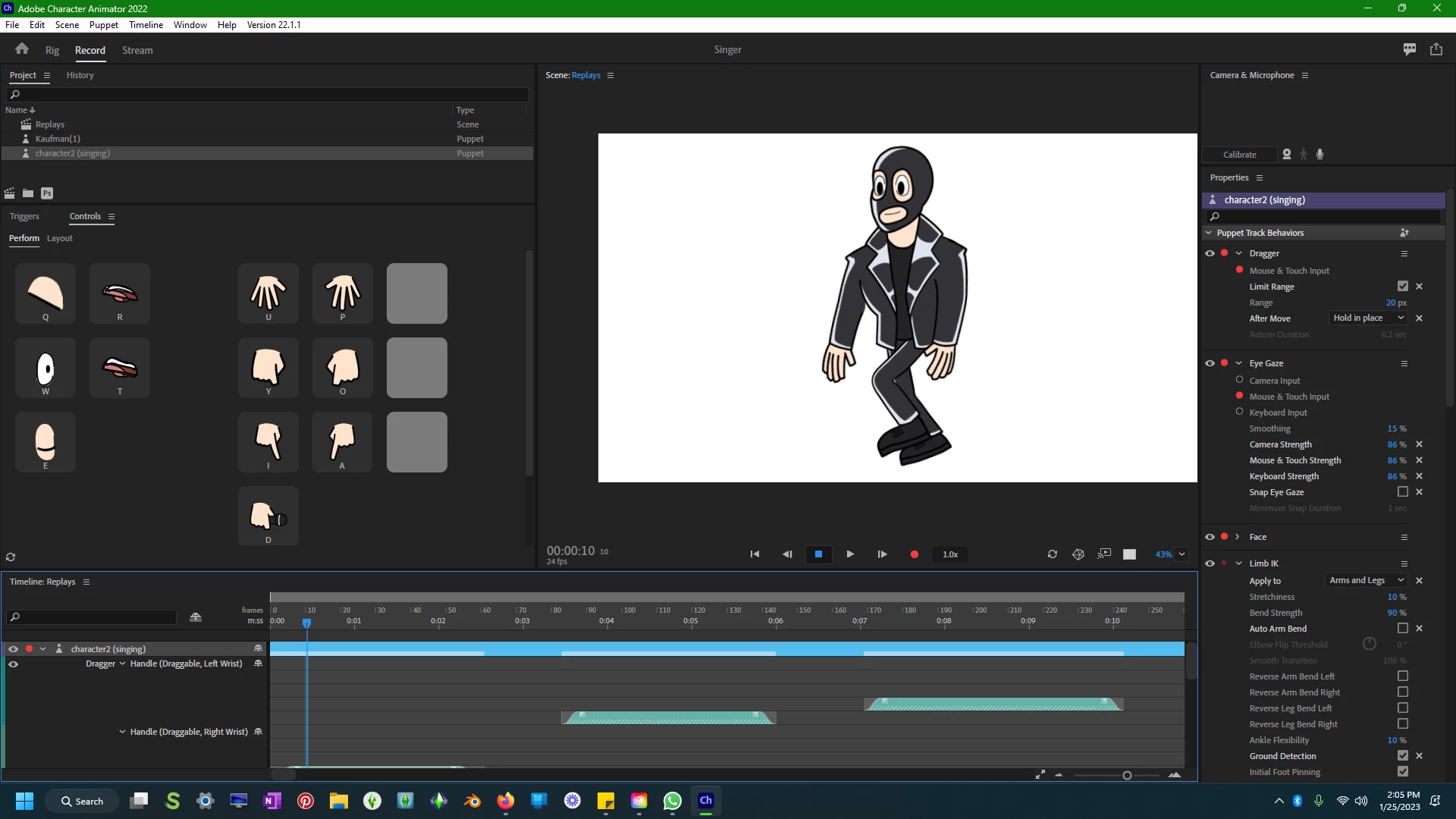1456x819 pixels.
Task: Click the webcam face tracking icon
Action: (1286, 154)
